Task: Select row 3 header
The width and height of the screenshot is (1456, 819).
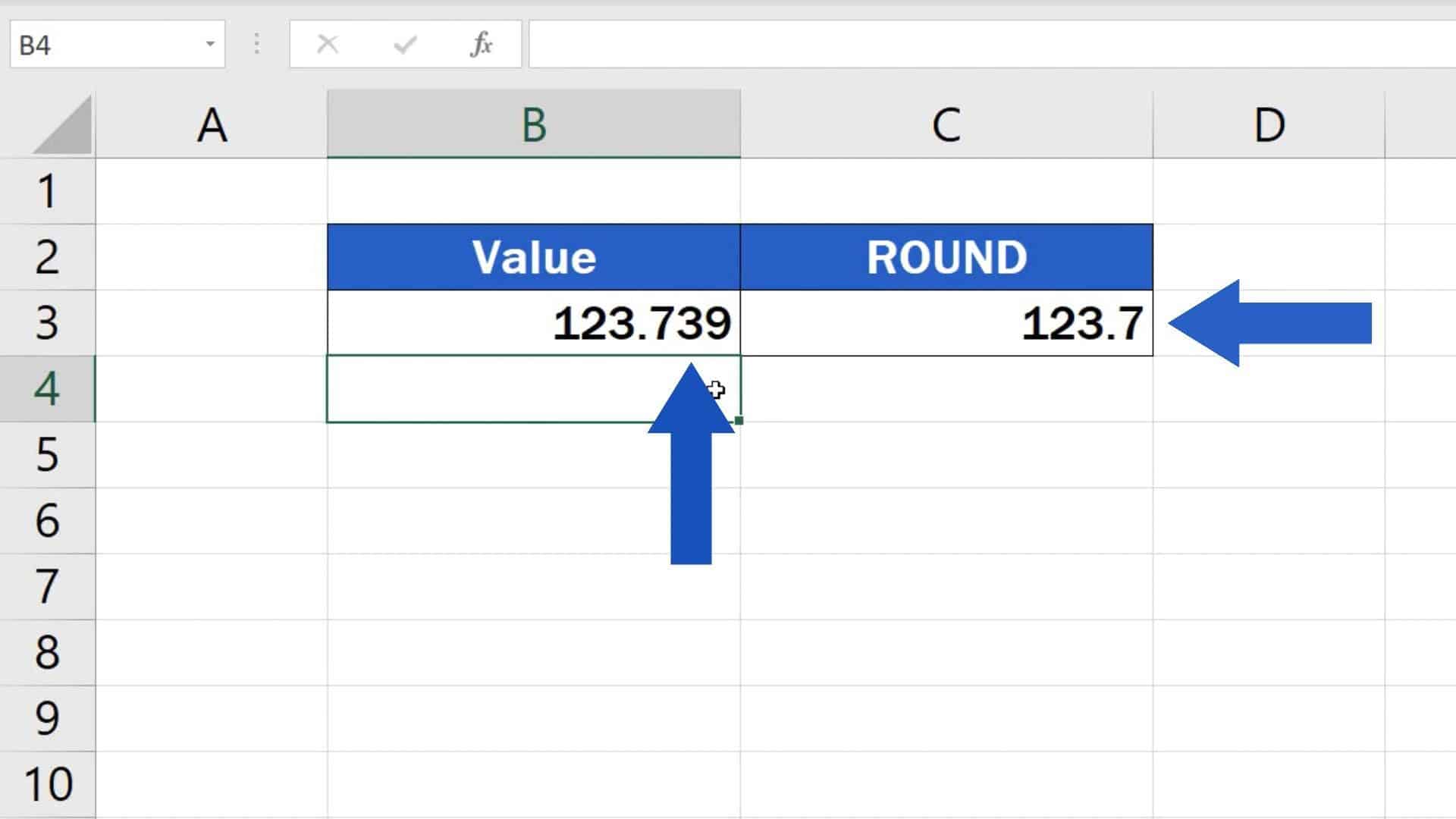Action: coord(47,322)
